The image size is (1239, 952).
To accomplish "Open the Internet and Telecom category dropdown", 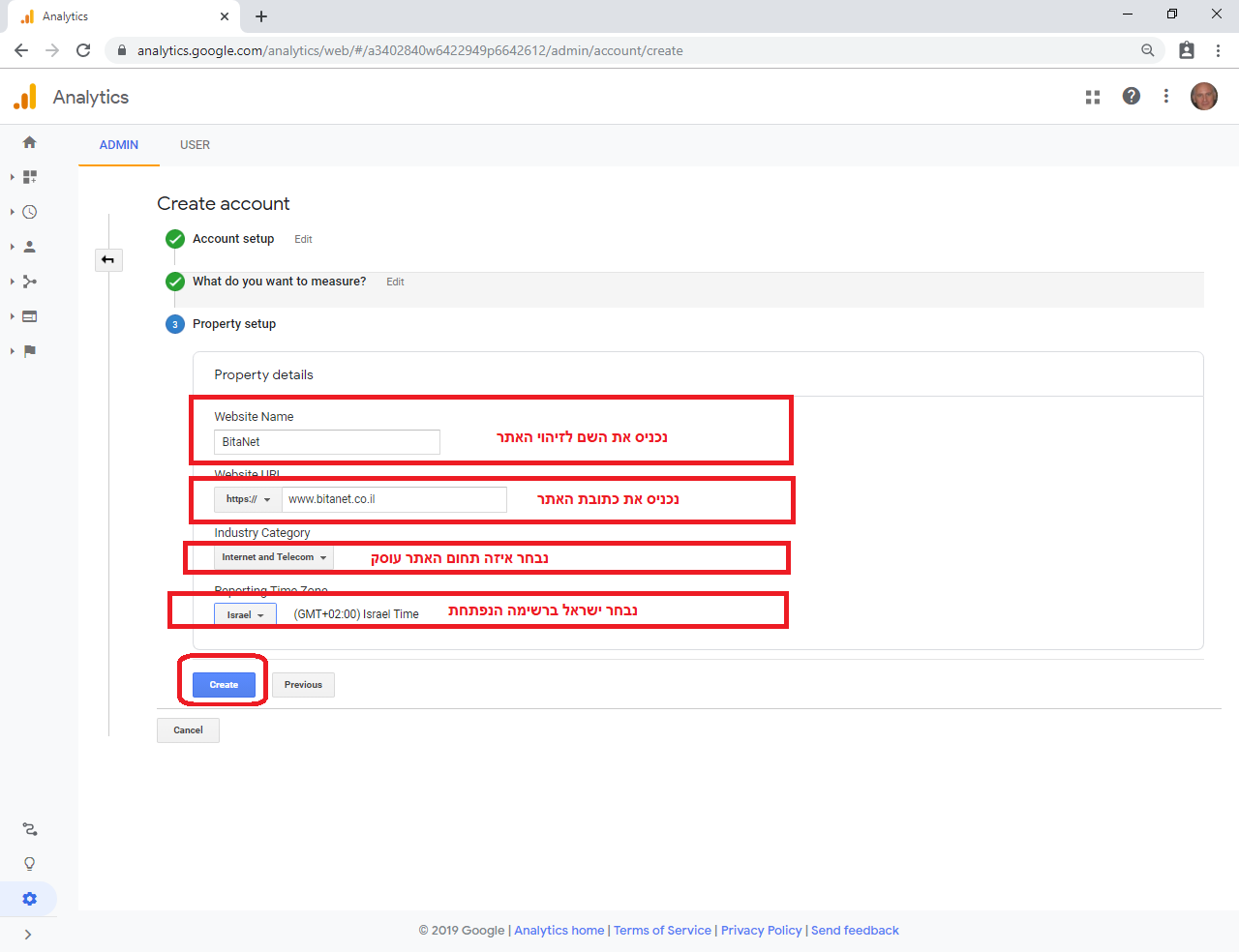I will 274,557.
